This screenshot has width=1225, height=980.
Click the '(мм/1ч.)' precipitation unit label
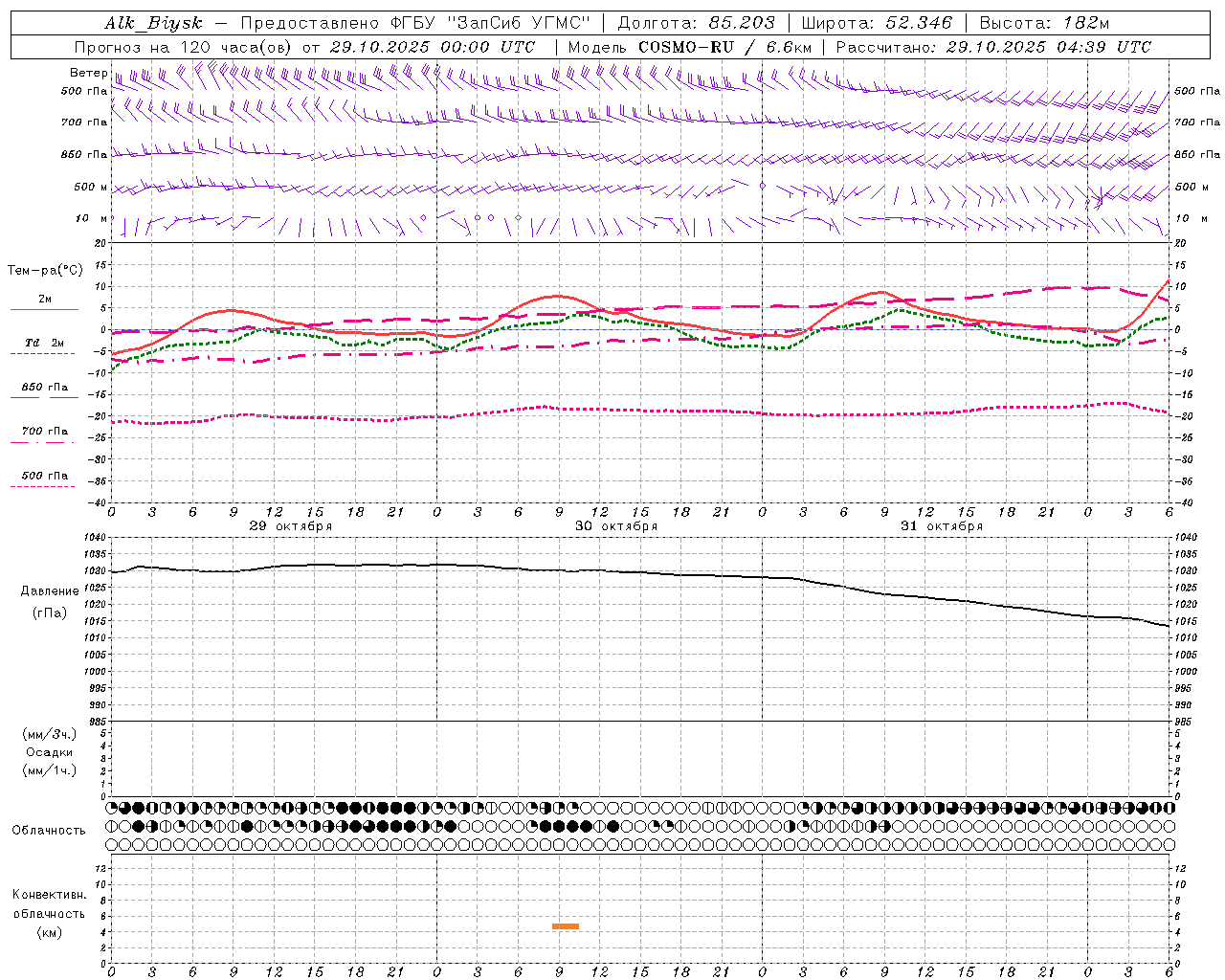pyautogui.click(x=50, y=770)
